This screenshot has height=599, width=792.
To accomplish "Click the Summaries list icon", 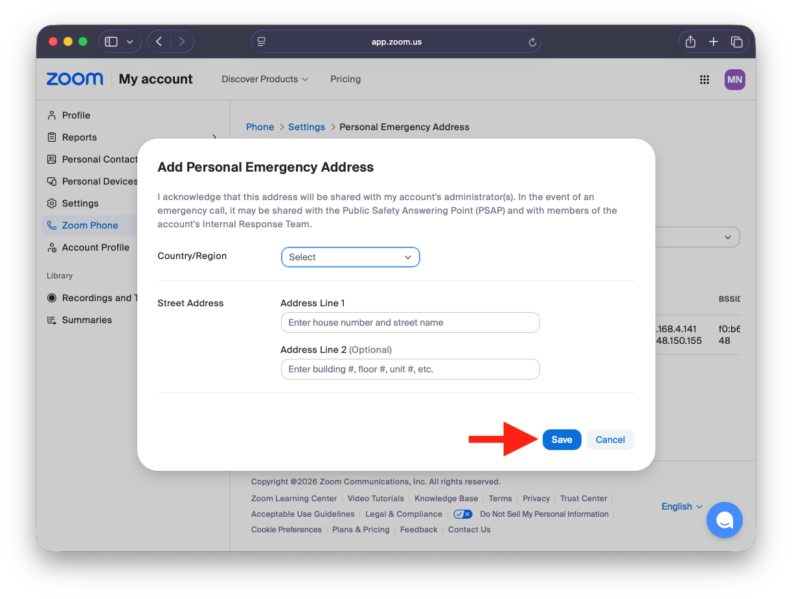I will coord(52,320).
